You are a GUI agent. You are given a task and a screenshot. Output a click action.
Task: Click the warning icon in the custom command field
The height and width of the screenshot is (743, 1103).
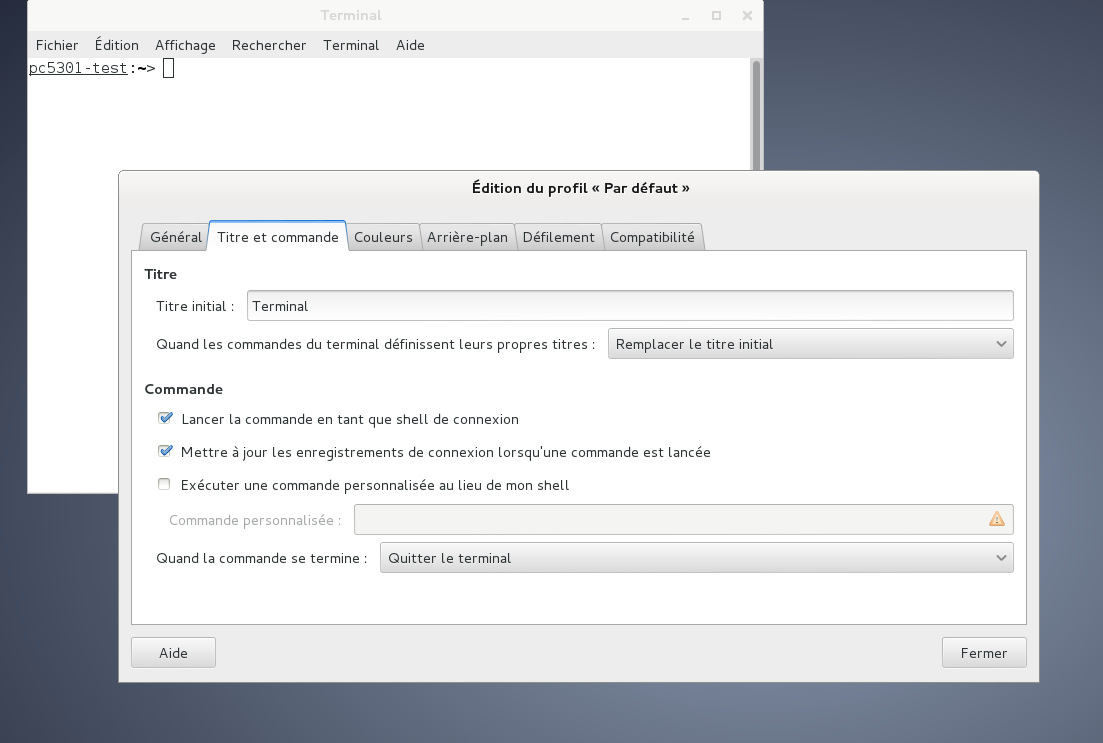[x=996, y=519]
